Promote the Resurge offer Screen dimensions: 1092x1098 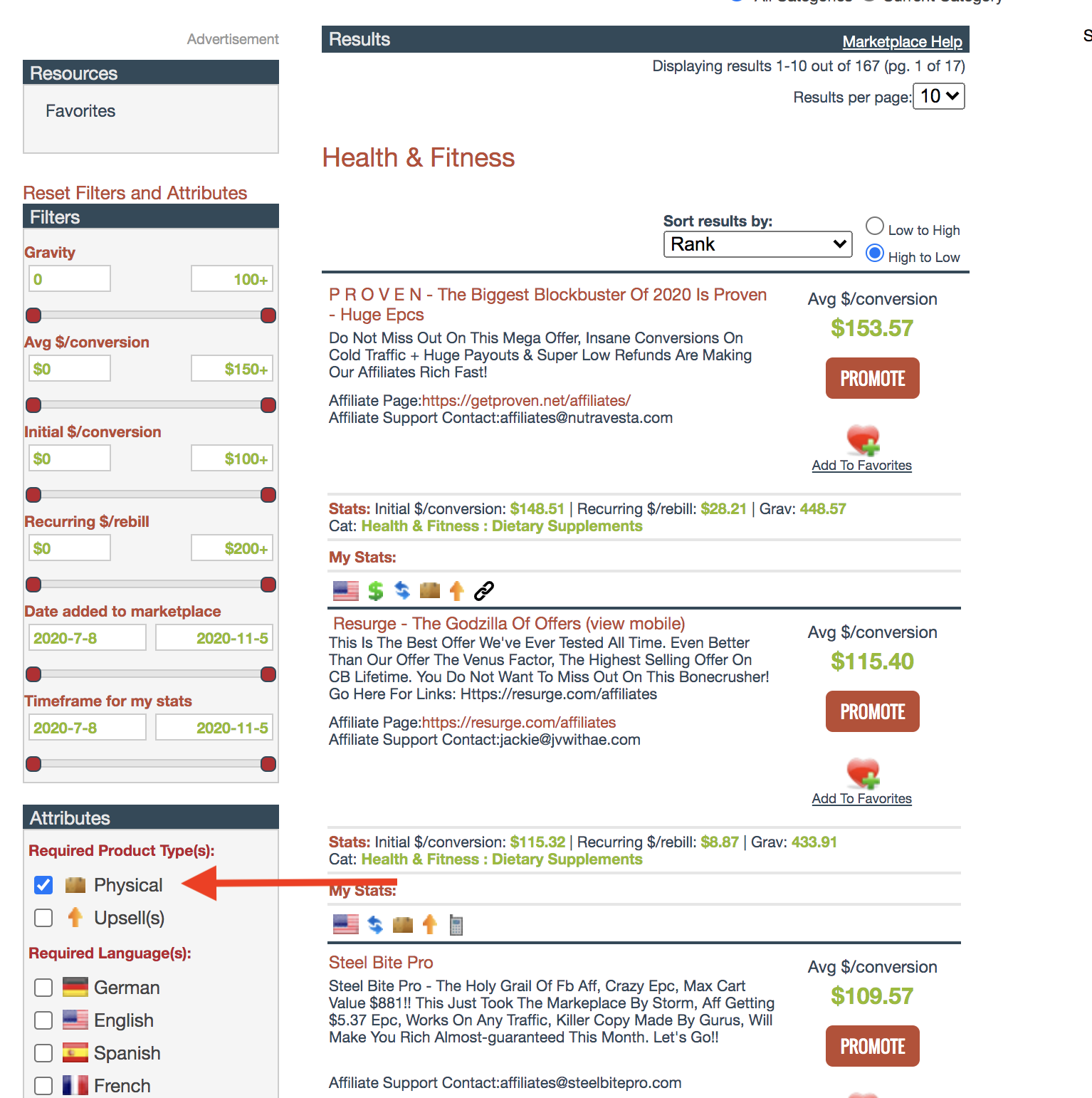tap(873, 711)
